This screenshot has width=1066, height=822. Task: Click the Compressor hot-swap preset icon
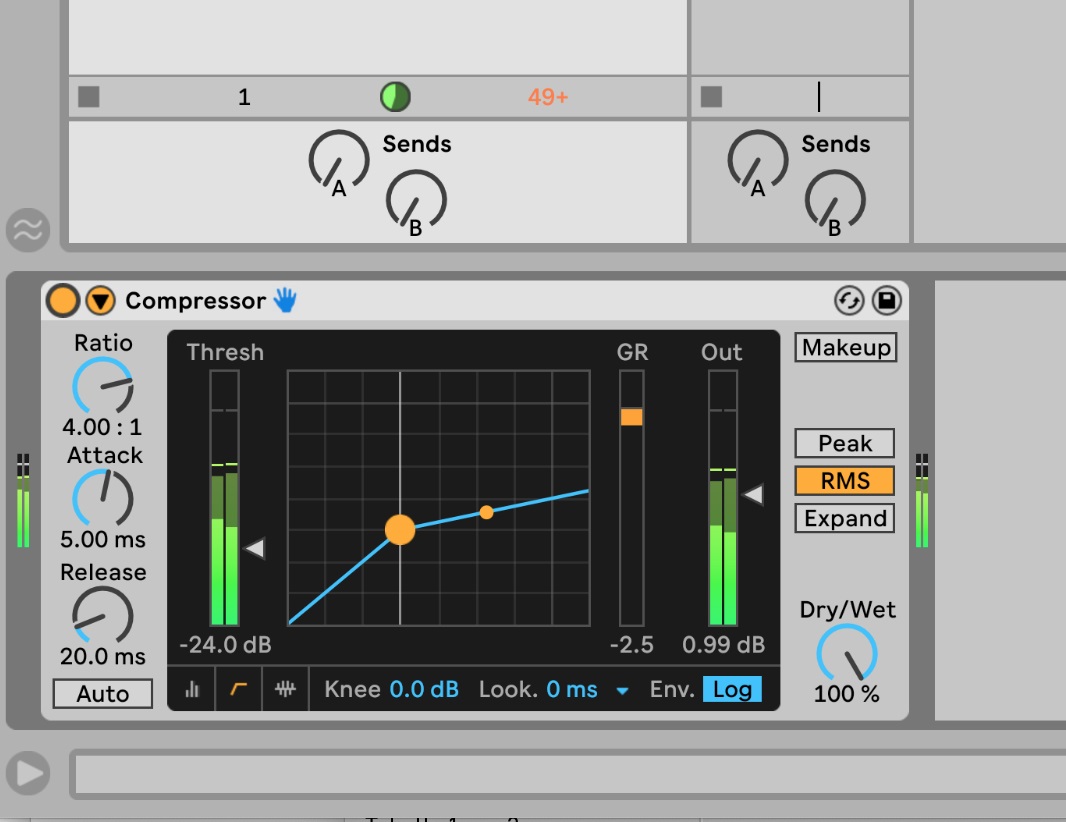(849, 300)
